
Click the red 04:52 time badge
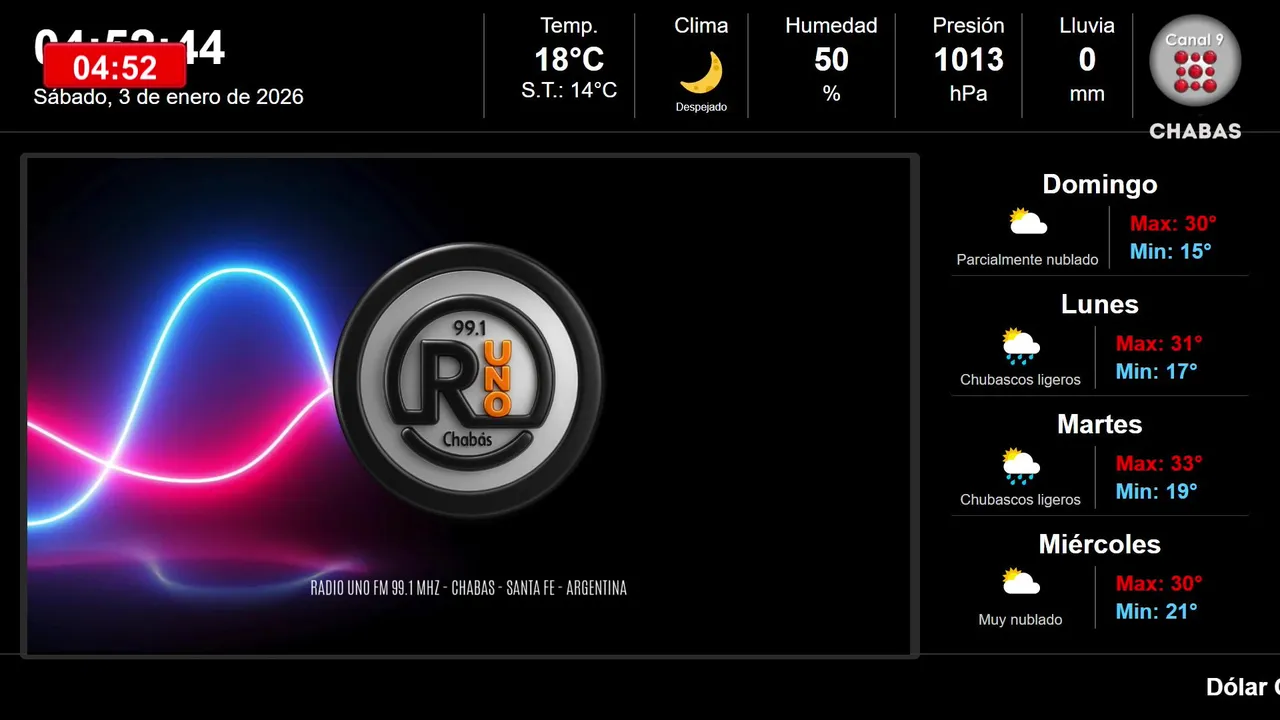[x=115, y=66]
